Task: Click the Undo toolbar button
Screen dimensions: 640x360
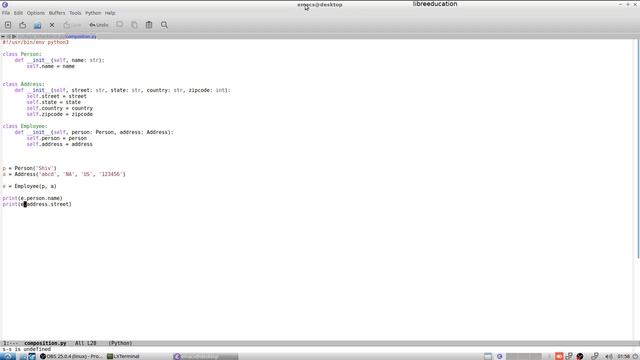Action: [x=99, y=25]
